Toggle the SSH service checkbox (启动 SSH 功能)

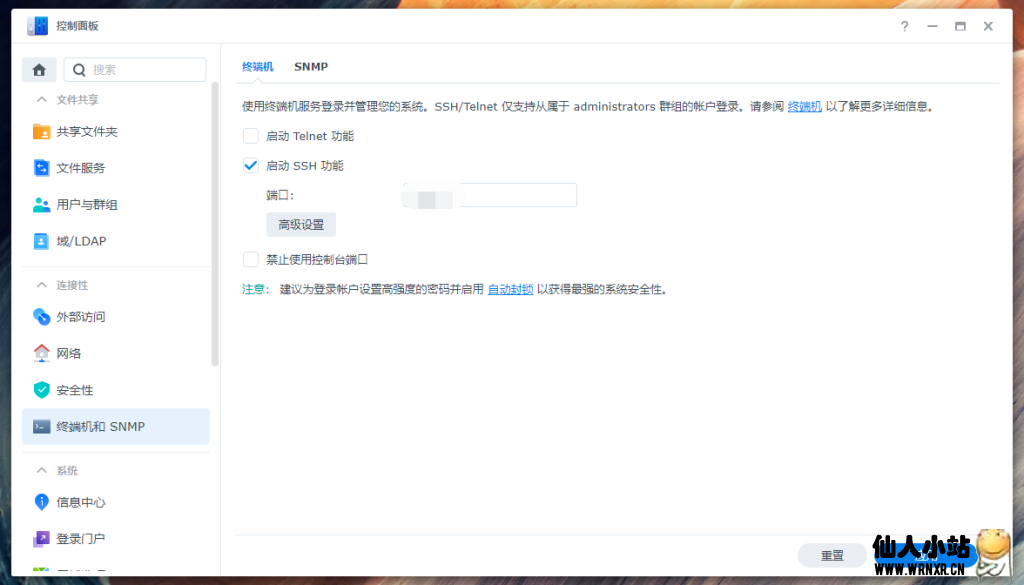251,165
